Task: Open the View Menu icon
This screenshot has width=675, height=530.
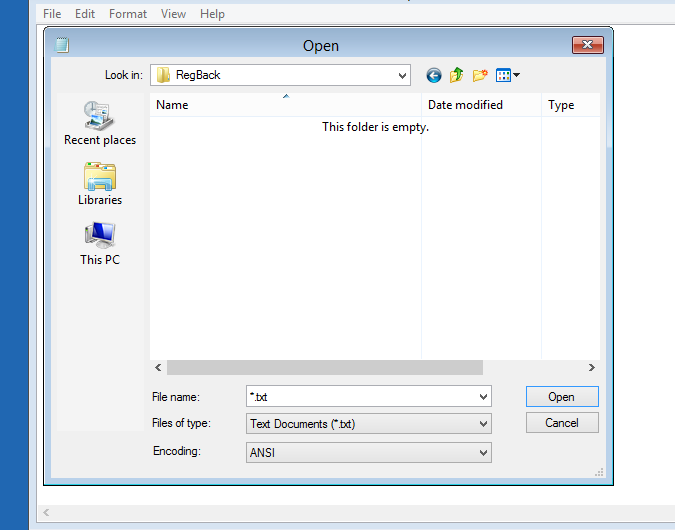Action: (508, 75)
